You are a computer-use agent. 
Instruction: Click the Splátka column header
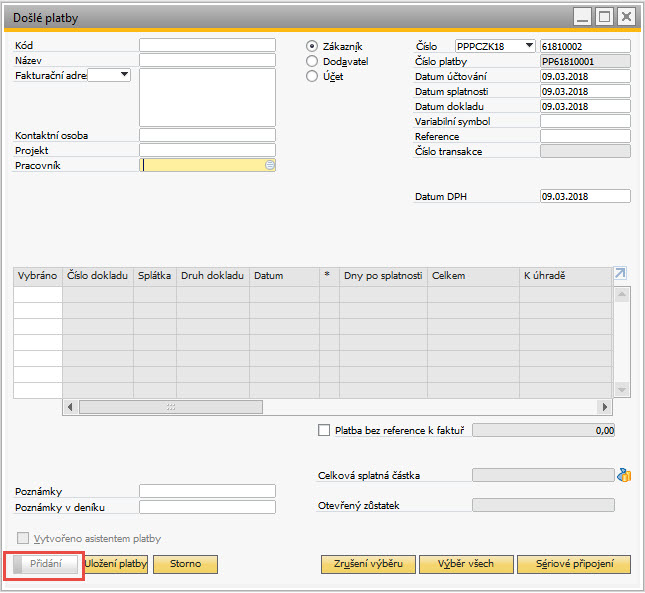click(x=155, y=276)
